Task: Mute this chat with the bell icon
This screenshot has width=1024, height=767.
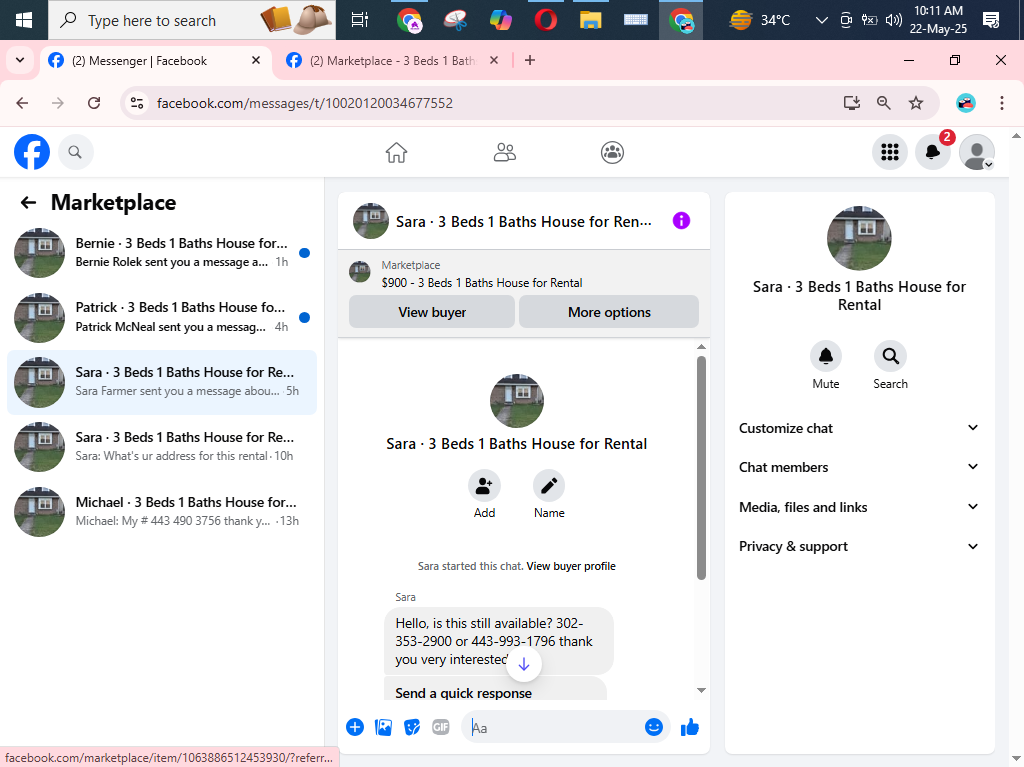Action: coord(825,356)
